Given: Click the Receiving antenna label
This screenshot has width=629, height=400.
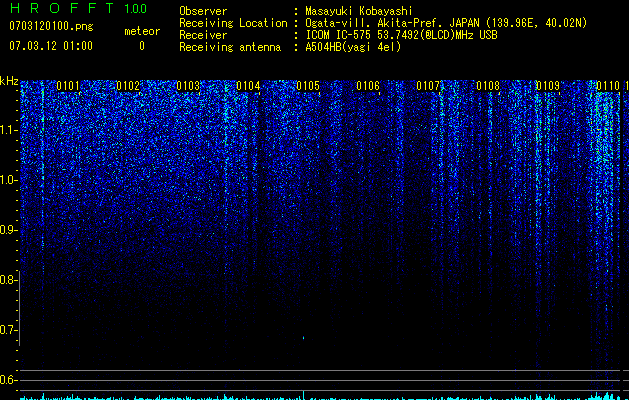Looking at the screenshot, I should coord(230,47).
